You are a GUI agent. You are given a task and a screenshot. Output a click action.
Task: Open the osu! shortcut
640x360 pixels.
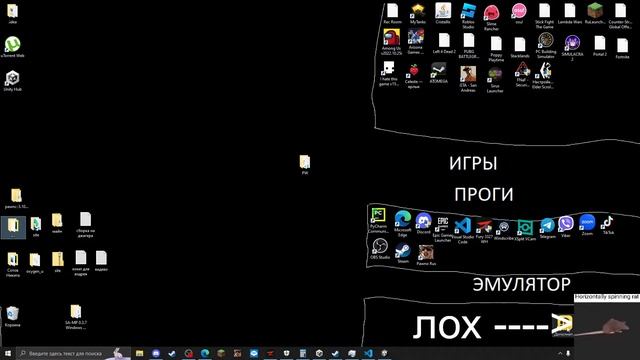(x=519, y=13)
